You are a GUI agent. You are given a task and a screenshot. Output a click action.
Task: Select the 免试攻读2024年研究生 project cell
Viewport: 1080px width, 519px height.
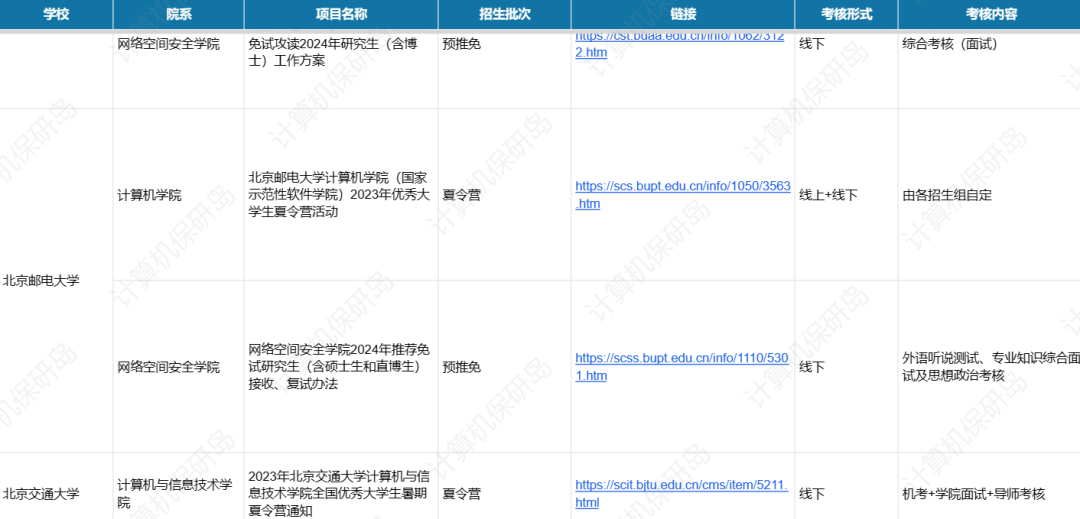340,69
